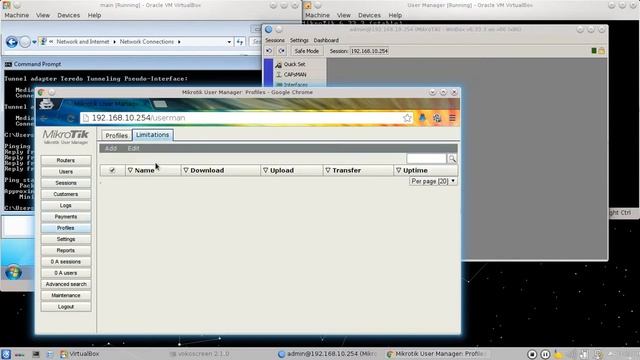The height and width of the screenshot is (360, 640).
Task: Sort limitations by Uptime column
Action: pyautogui.click(x=415, y=170)
